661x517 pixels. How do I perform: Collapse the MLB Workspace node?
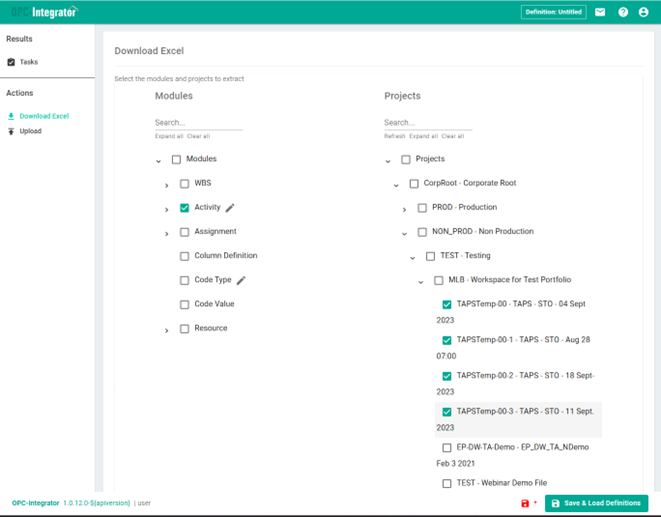click(420, 282)
